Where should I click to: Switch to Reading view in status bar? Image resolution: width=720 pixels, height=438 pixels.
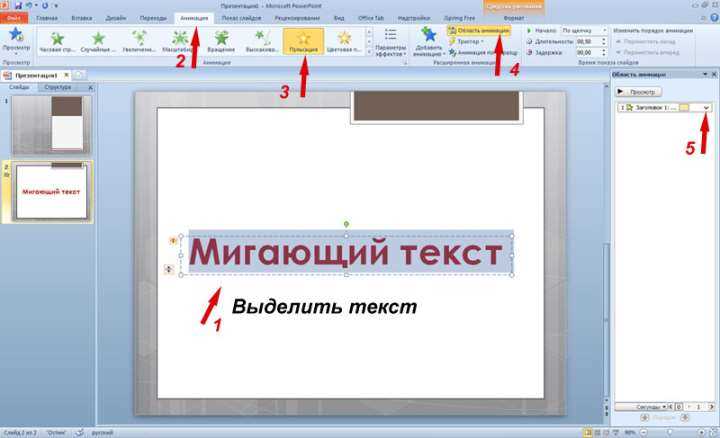coord(606,432)
